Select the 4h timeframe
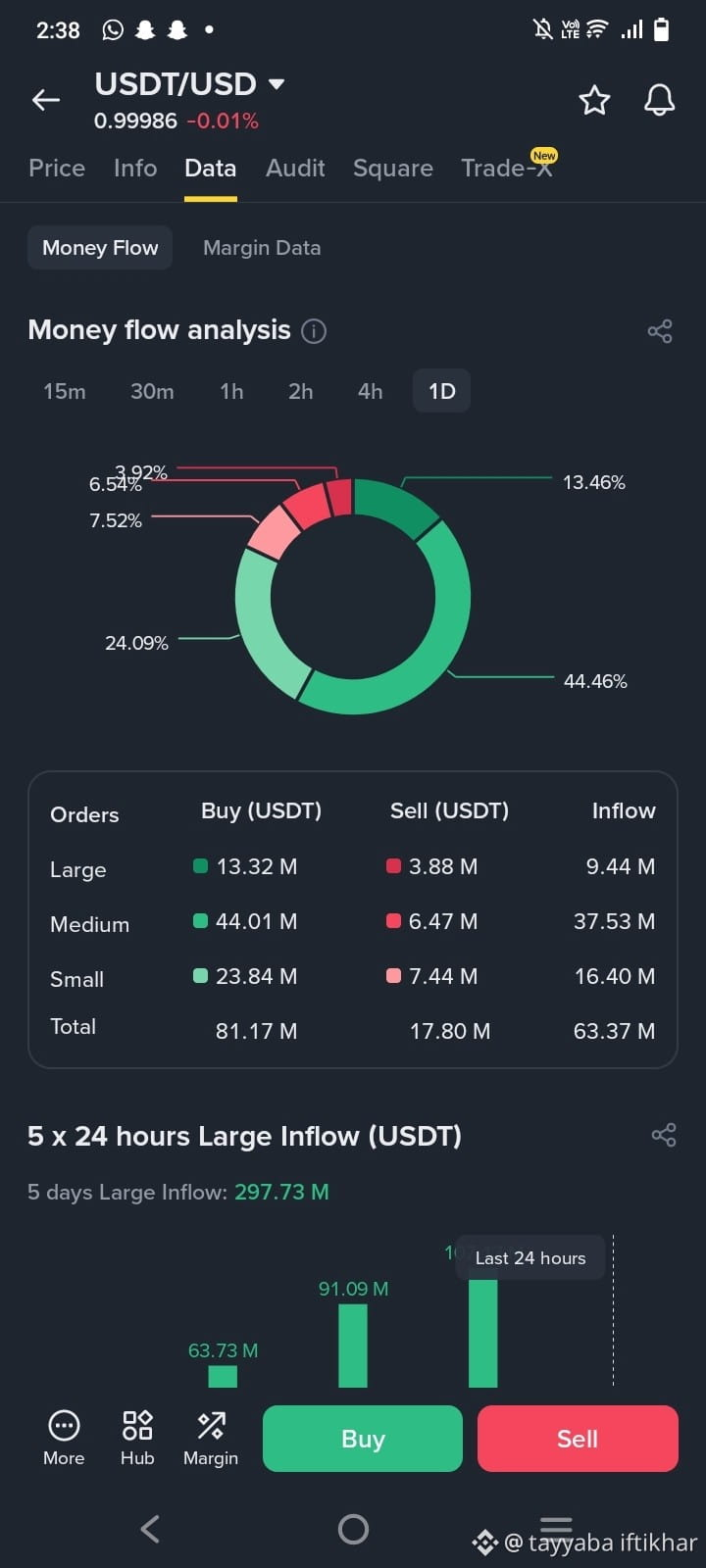 370,391
